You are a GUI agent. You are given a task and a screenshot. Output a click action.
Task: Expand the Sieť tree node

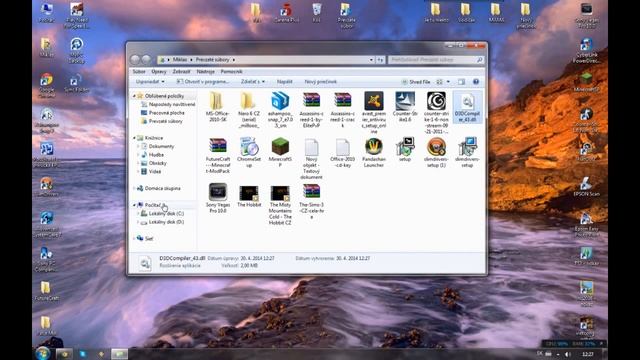click(134, 238)
